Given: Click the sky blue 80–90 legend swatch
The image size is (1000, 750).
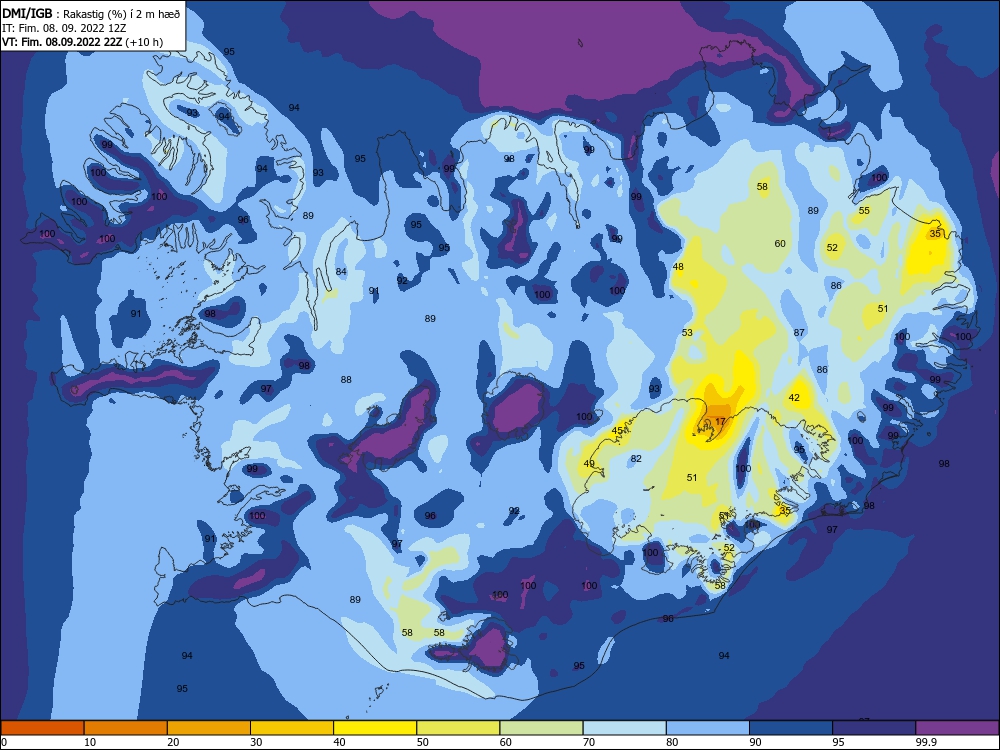Looking at the screenshot, I should 708,728.
